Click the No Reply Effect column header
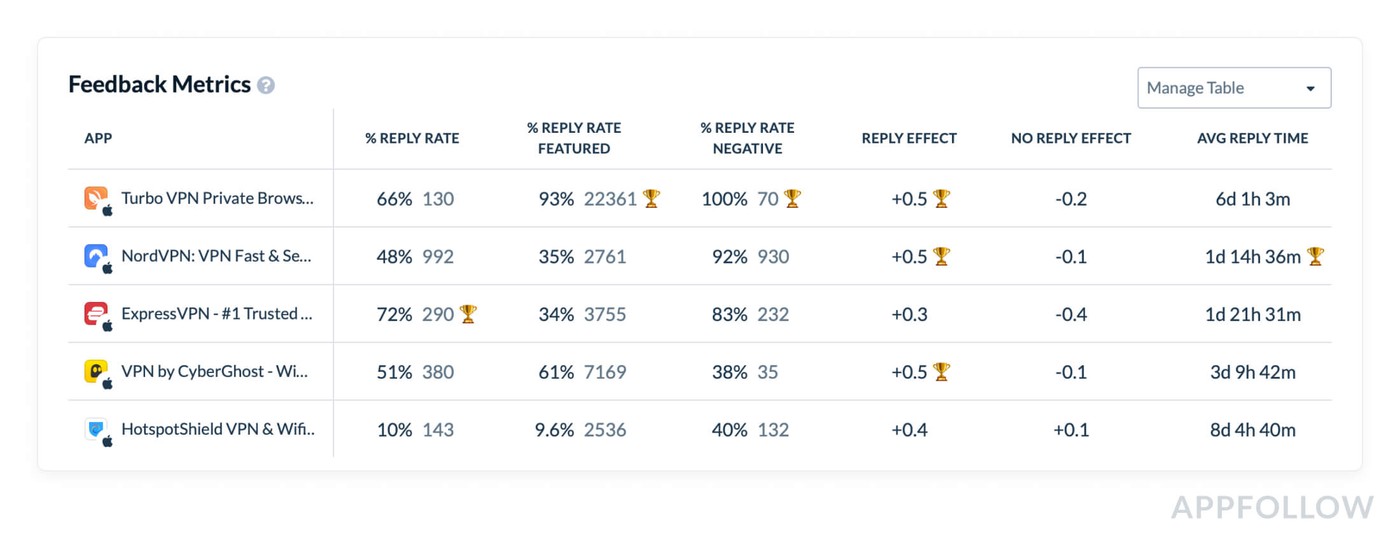Screen dimensions: 1400x544 pyautogui.click(x=1071, y=139)
